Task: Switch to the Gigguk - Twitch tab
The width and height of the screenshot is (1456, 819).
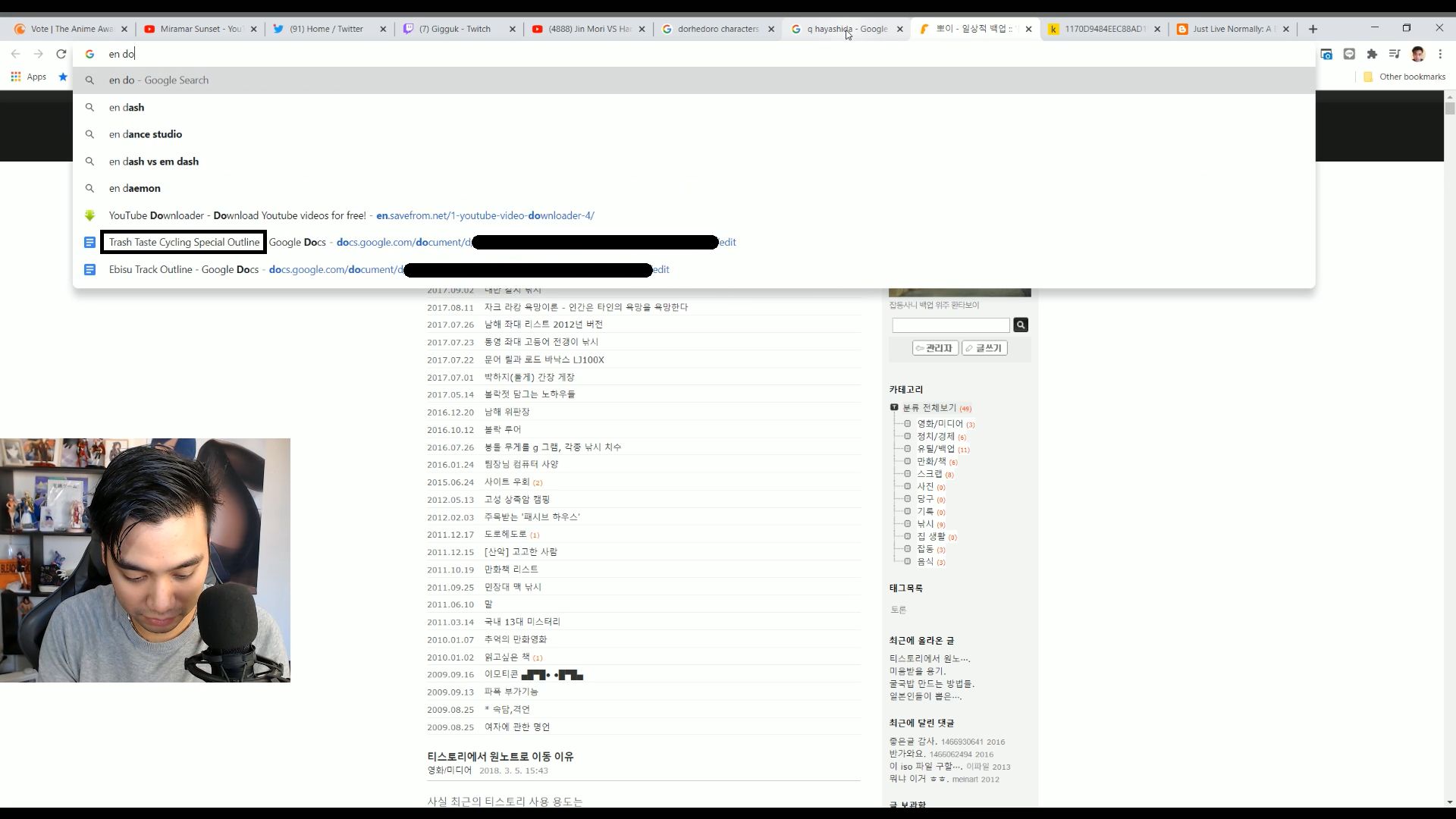Action: point(455,29)
